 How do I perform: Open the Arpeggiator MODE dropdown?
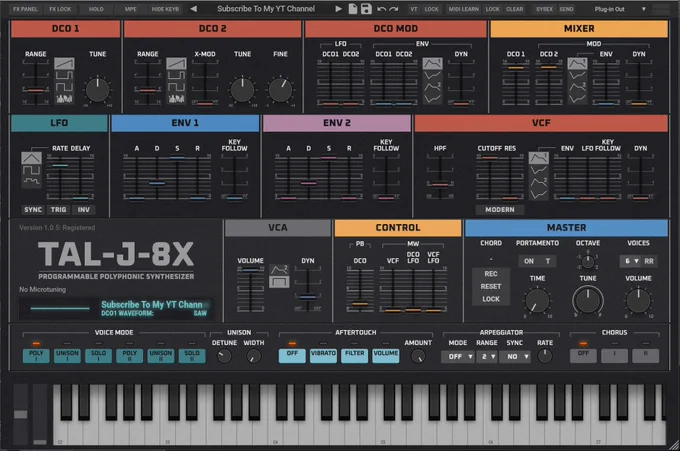coord(458,356)
